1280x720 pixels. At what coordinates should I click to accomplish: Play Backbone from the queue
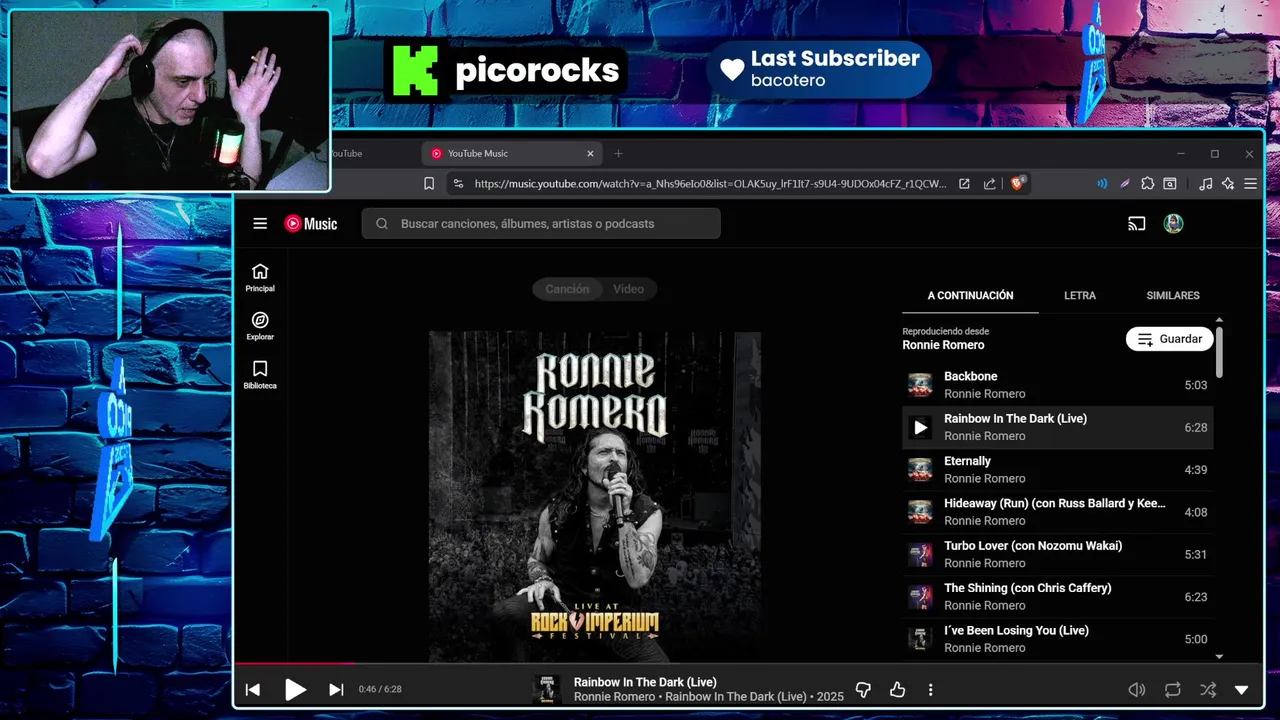(x=1058, y=385)
